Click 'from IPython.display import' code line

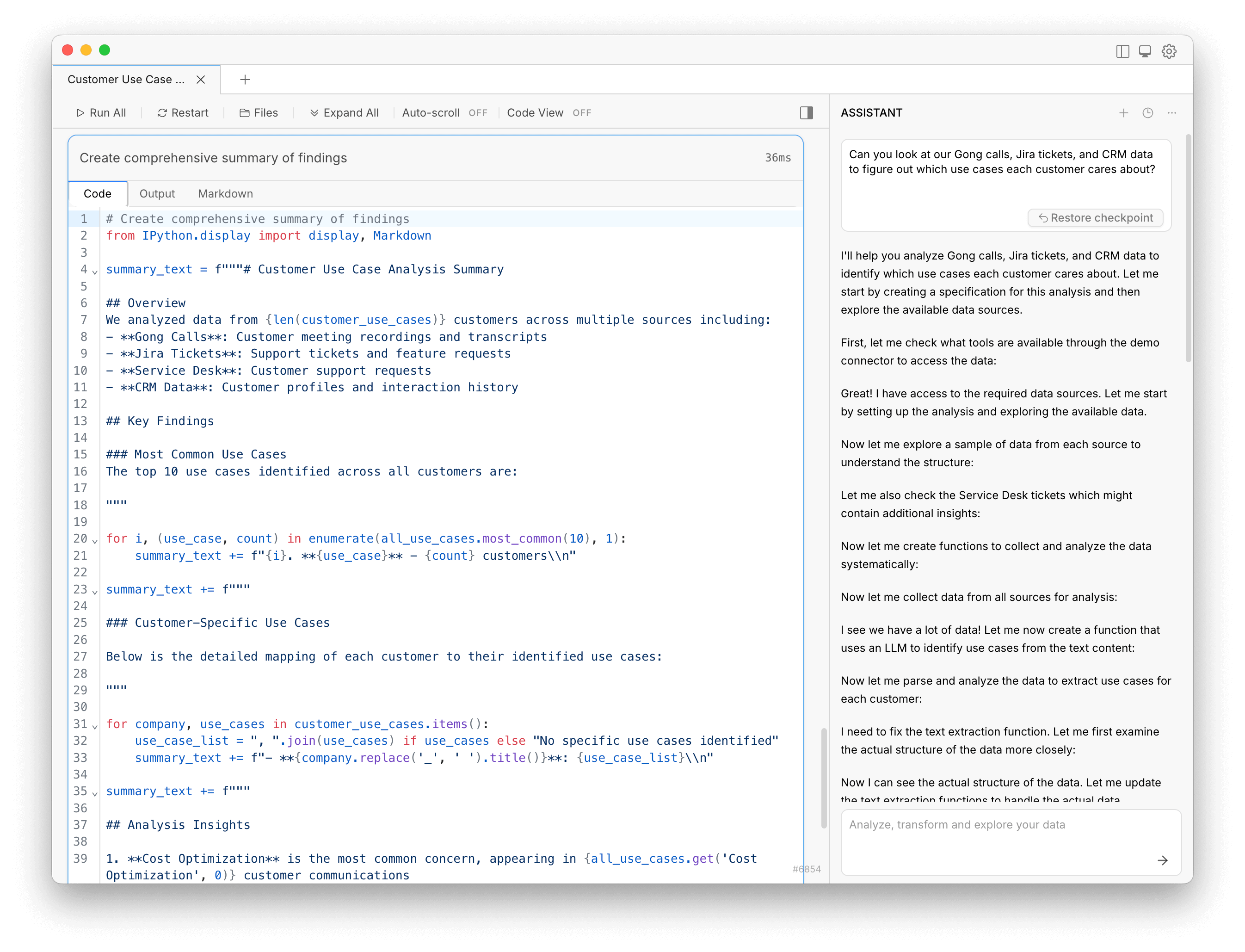(269, 236)
